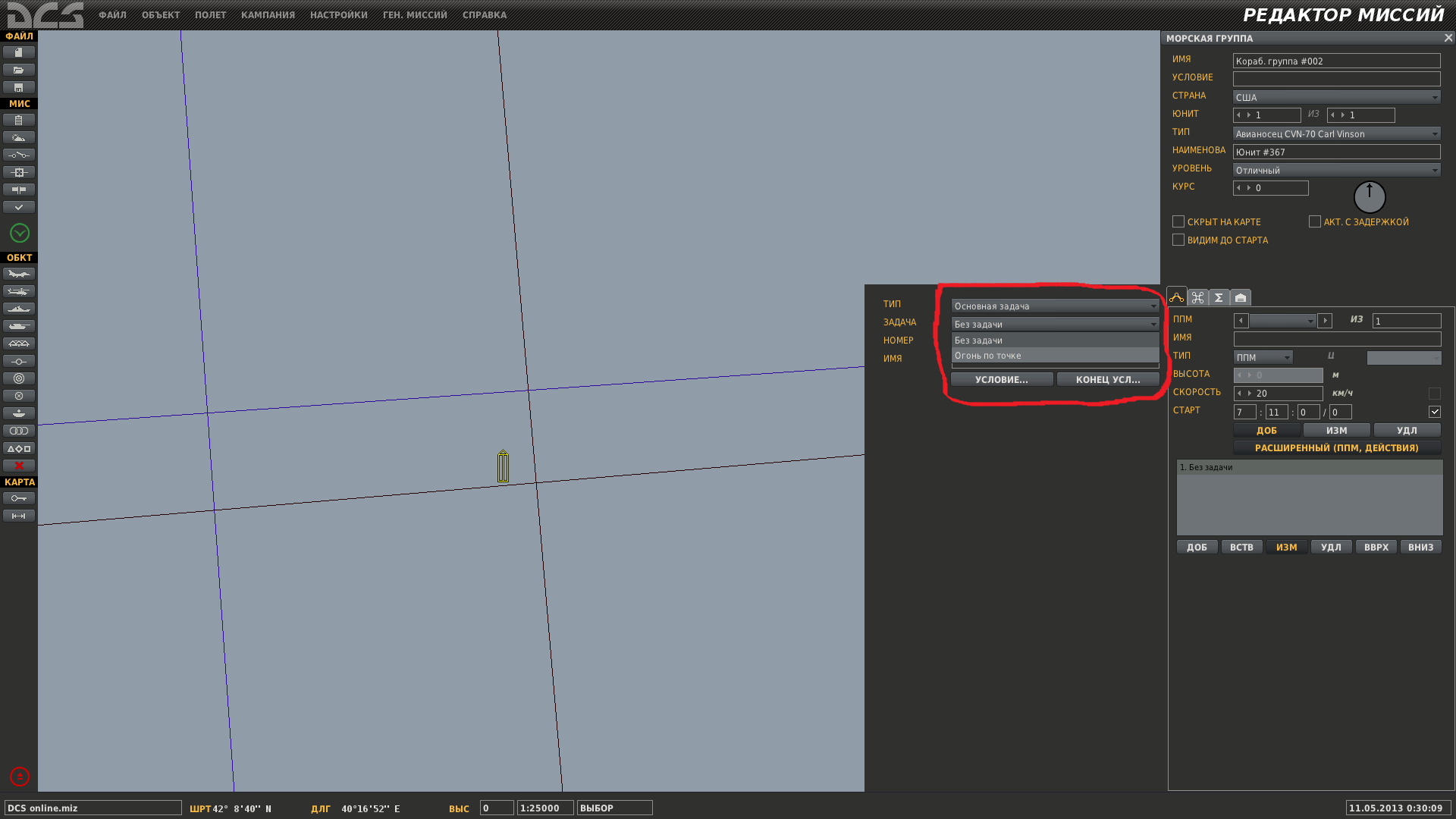The height and width of the screenshot is (819, 1456).
Task: Open the ГЕН. МИССИЙ menu
Action: tap(415, 15)
